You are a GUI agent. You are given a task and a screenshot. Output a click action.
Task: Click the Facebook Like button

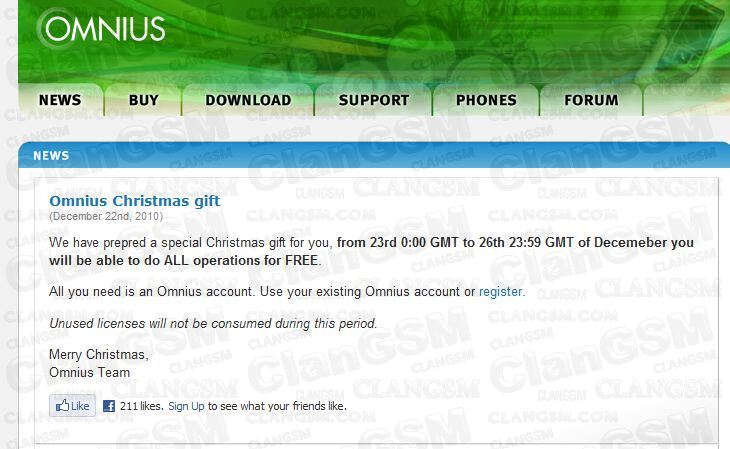pos(73,406)
